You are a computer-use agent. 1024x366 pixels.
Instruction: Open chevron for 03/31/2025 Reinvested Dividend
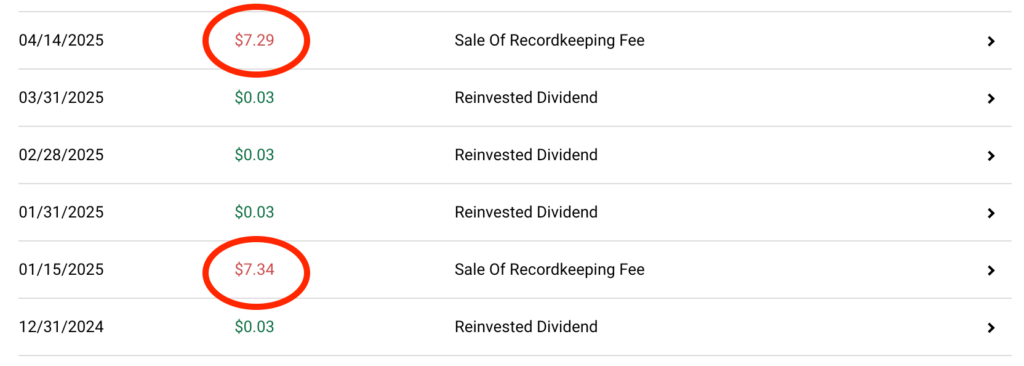[x=991, y=99]
